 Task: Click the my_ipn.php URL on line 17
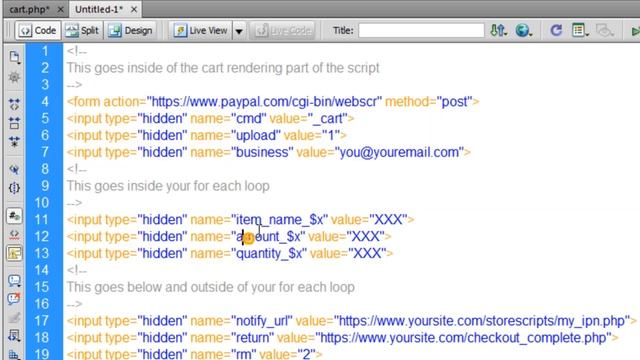coord(482,321)
